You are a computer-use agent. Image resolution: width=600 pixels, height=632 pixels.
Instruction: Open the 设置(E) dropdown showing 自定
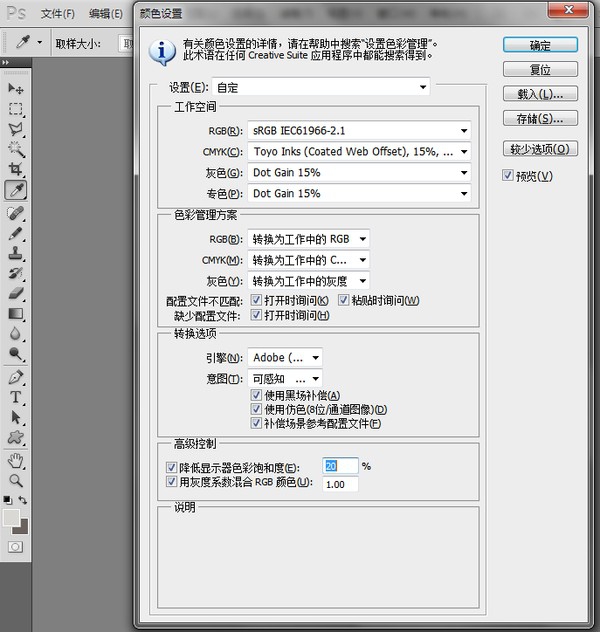click(321, 87)
